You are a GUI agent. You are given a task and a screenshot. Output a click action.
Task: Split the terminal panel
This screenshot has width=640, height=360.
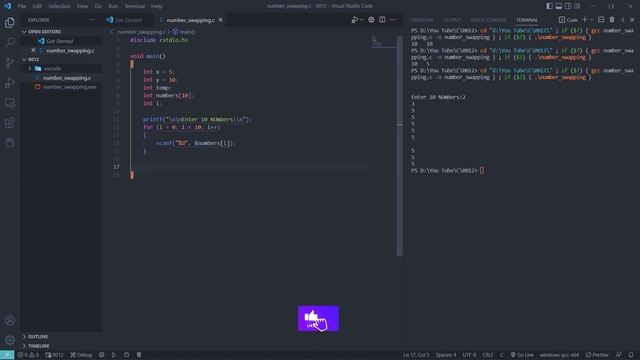pyautogui.click(x=601, y=20)
